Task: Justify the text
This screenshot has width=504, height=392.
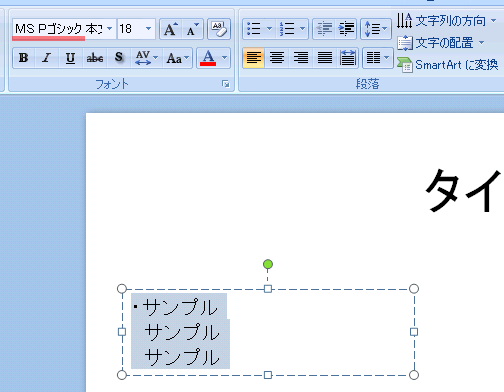Action: pos(324,58)
